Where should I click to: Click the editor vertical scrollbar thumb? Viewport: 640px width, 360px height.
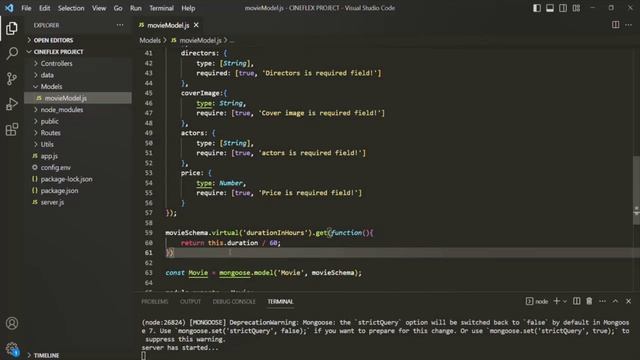click(636, 190)
